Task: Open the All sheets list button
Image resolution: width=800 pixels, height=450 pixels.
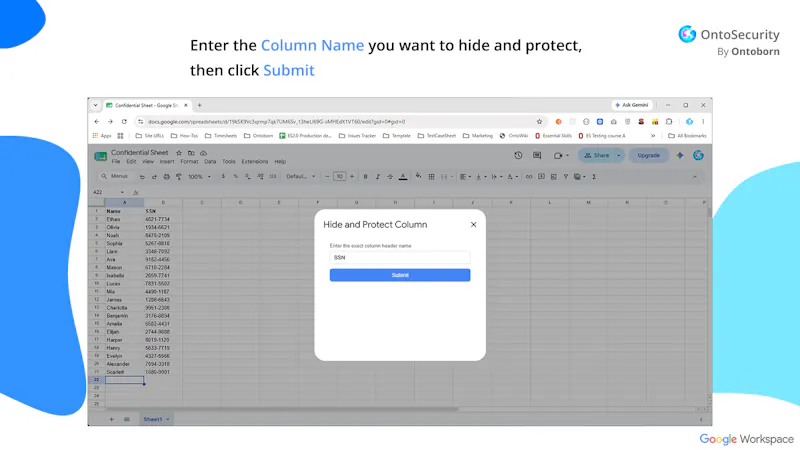Action: pos(127,419)
